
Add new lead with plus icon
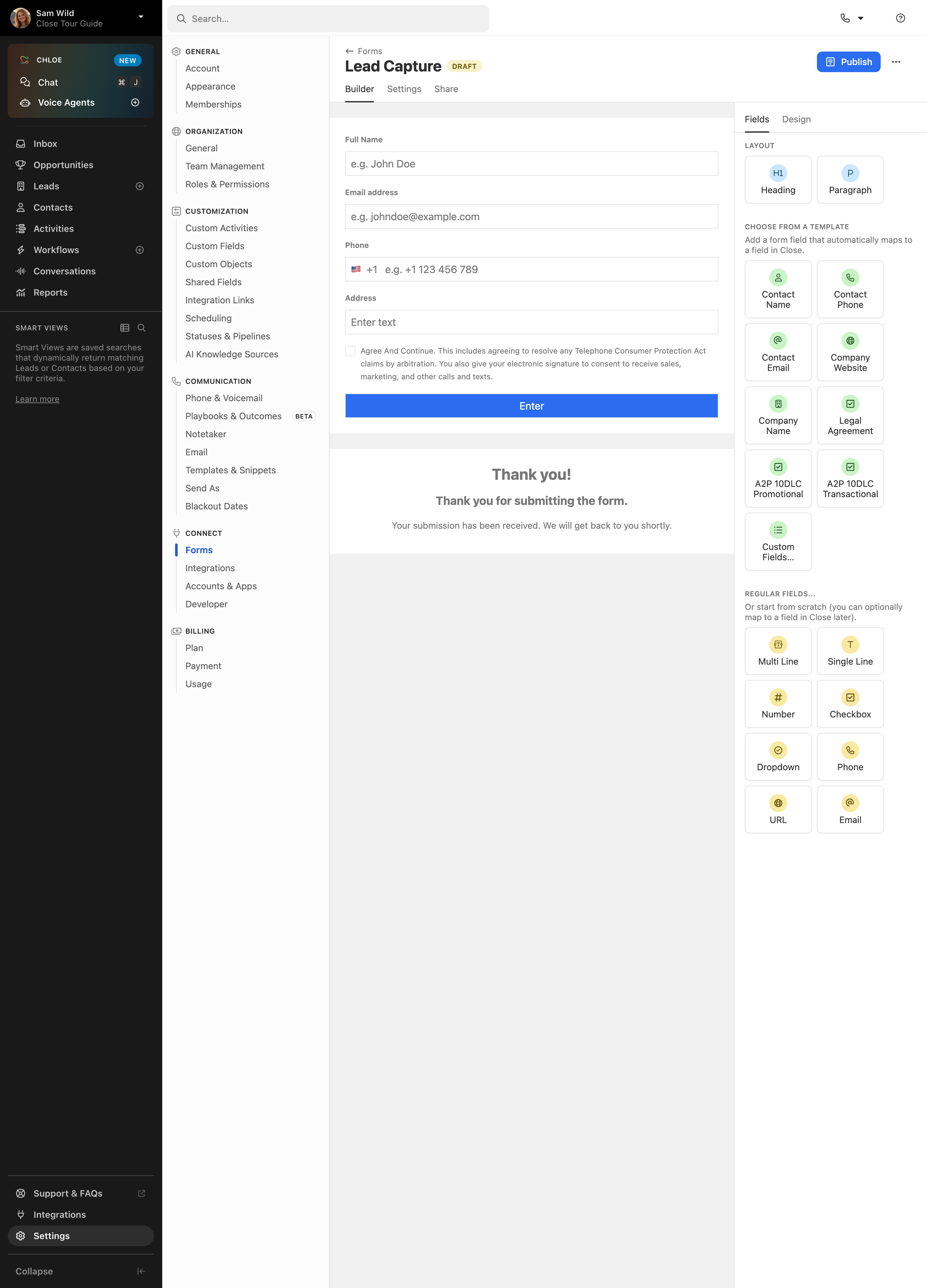140,186
